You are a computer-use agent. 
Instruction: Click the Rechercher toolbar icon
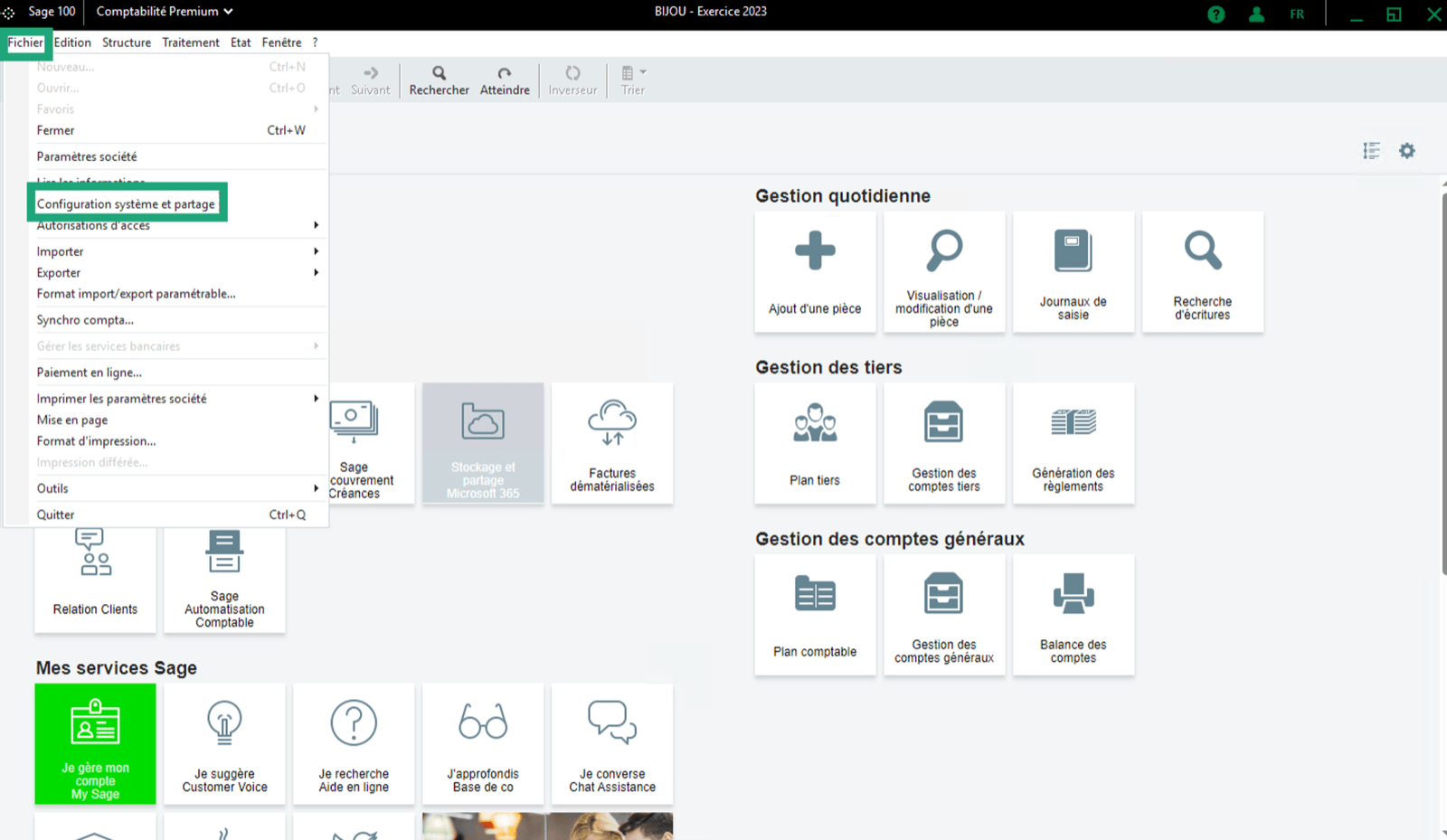point(439,80)
